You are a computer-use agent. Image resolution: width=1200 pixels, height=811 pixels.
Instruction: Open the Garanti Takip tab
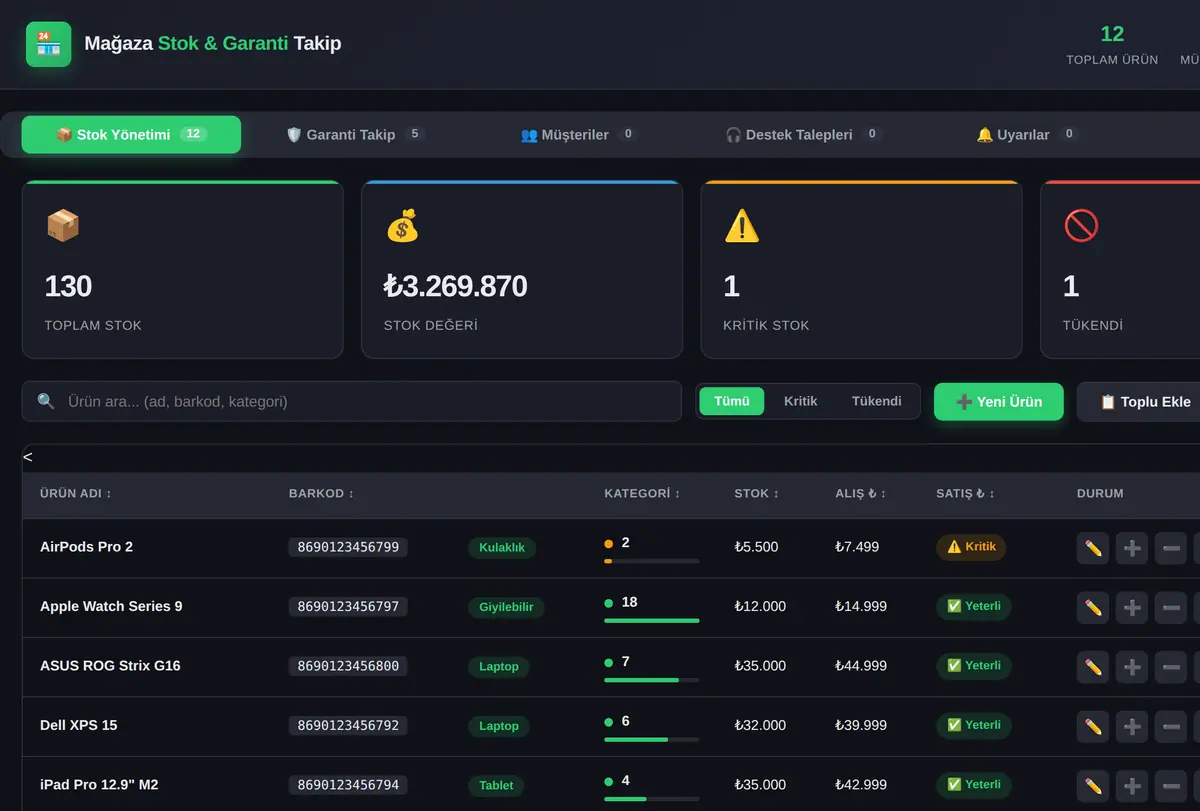(355, 134)
